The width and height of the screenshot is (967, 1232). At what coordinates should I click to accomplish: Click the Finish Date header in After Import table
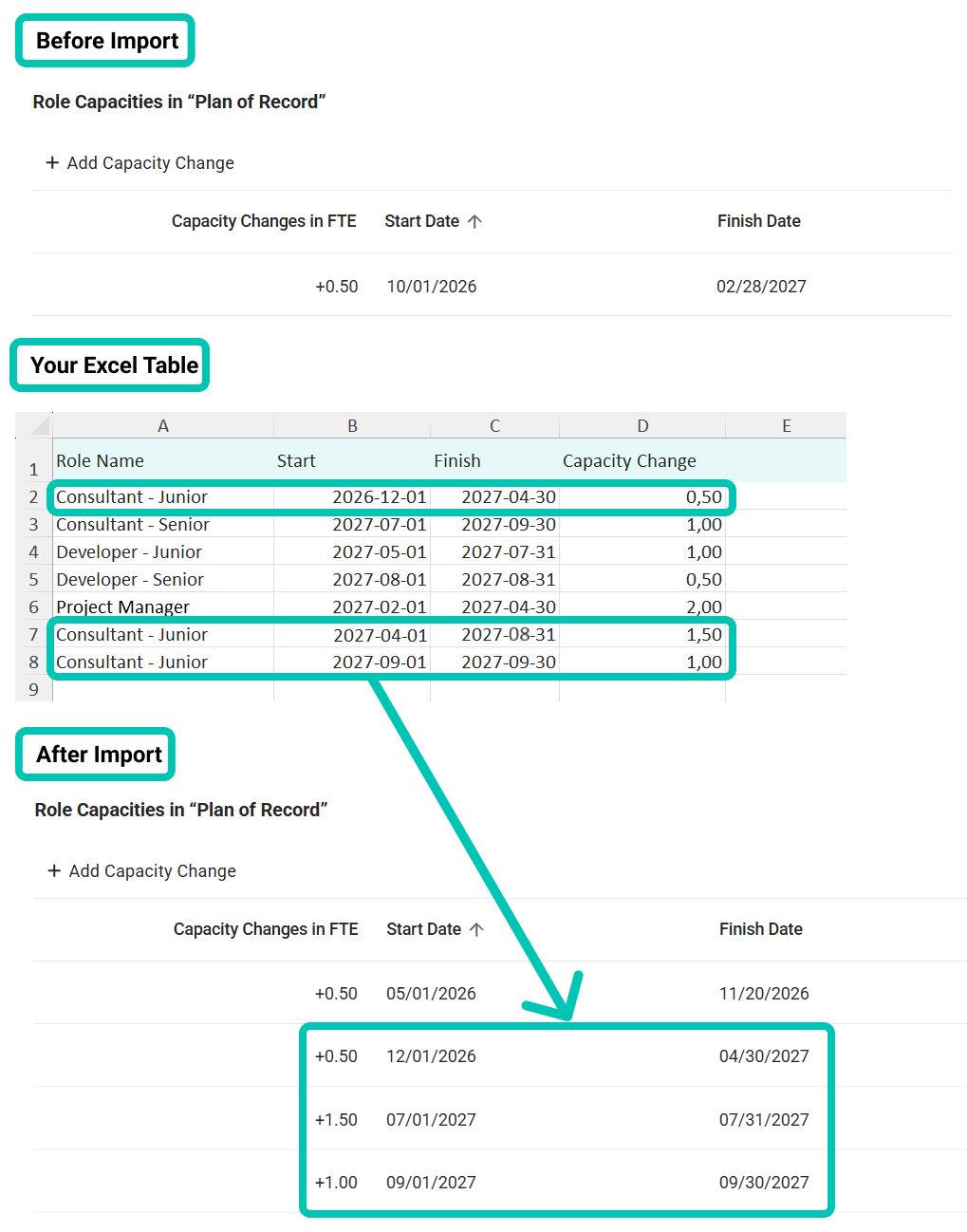click(x=761, y=929)
